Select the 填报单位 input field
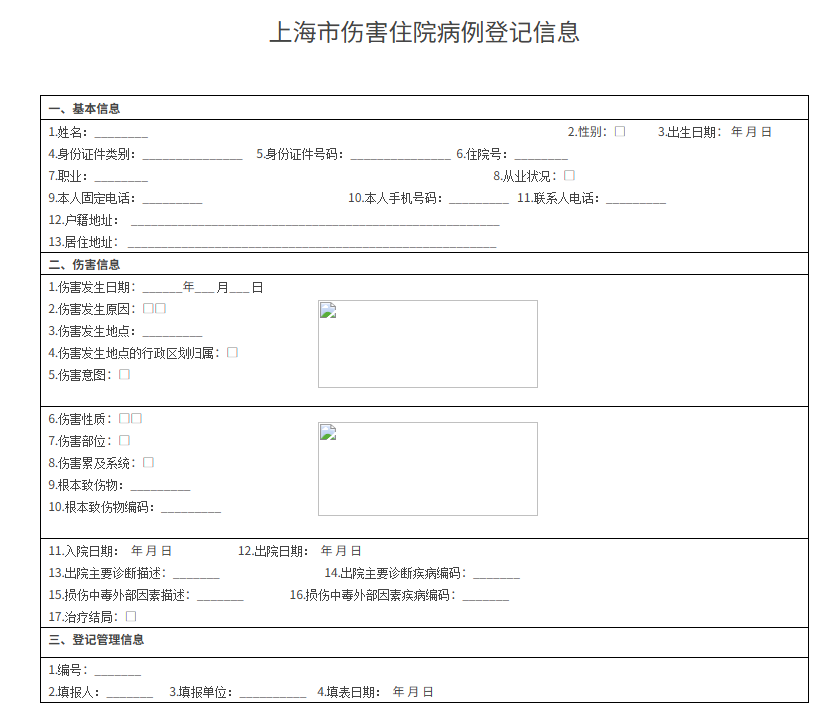The image size is (830, 725). 273,693
